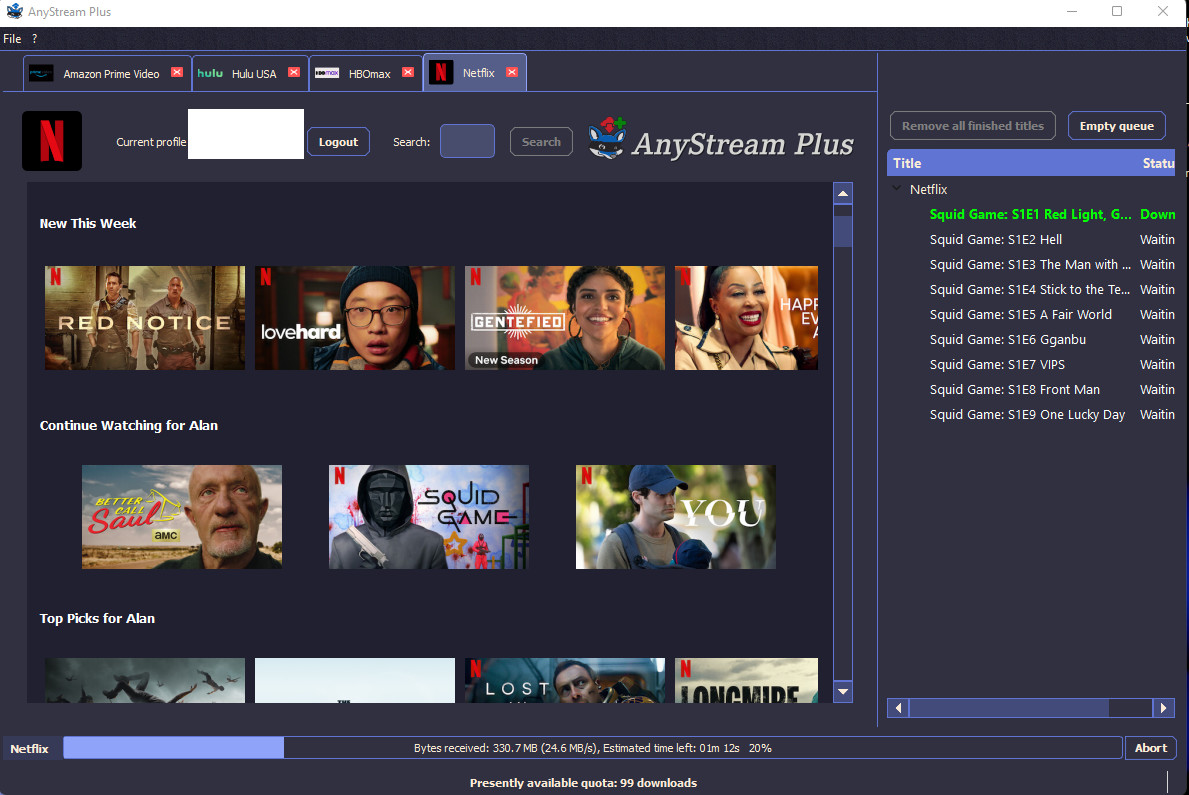Click the Status column header in queue
1189x795 pixels.
1157,163
